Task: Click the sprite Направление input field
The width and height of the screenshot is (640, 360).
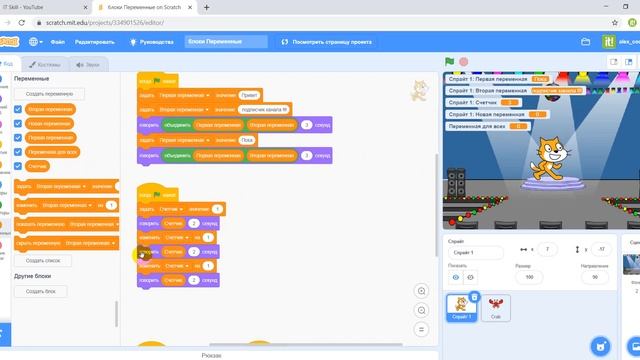Action: click(x=595, y=277)
